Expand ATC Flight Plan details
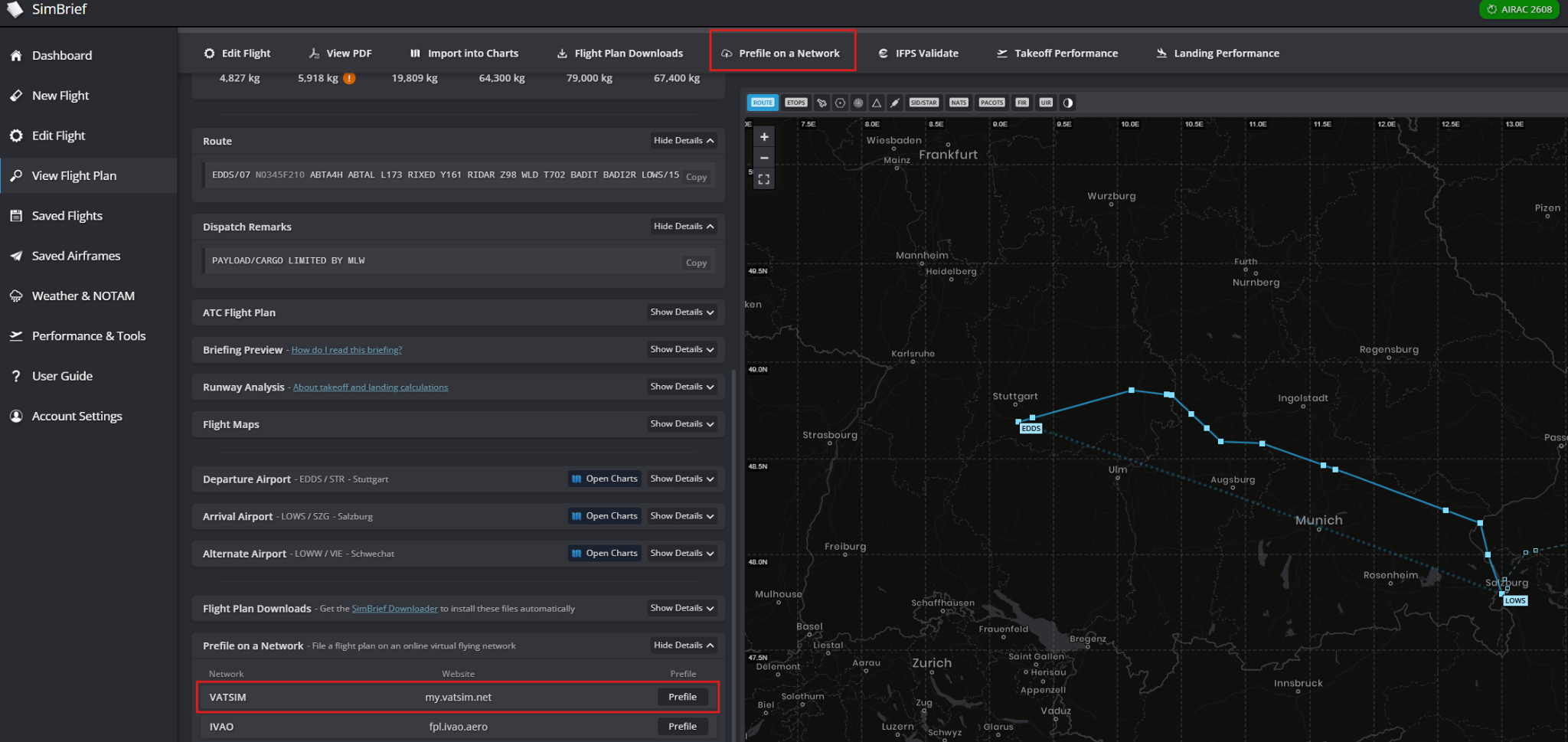This screenshot has height=742, width=1568. (x=682, y=312)
